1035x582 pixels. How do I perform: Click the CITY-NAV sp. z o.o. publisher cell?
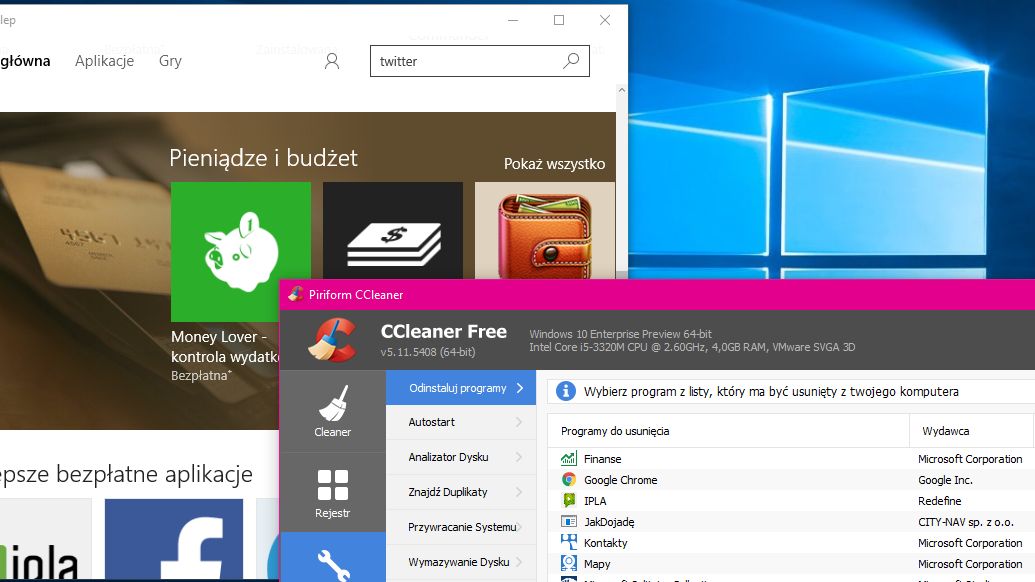click(x=966, y=522)
